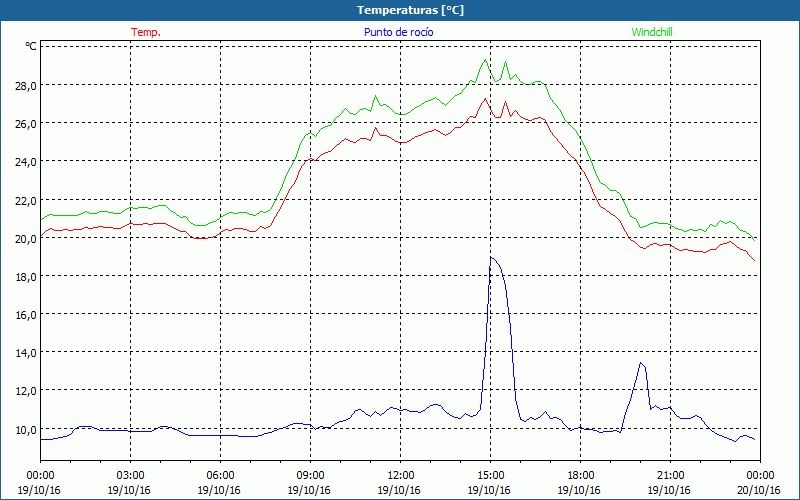Click the 16,0 y-axis value

coord(26,315)
